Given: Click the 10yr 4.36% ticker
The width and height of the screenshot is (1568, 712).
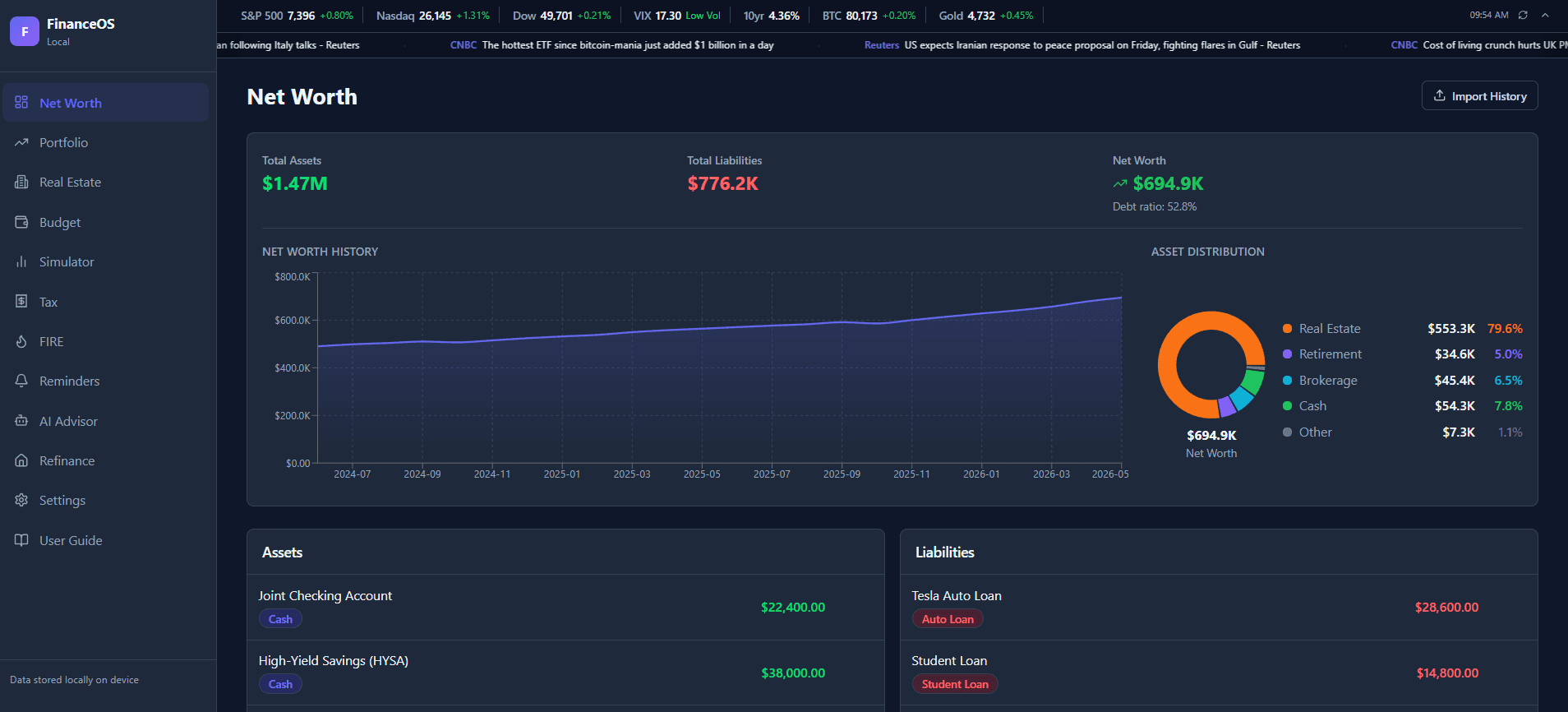Looking at the screenshot, I should point(771,16).
